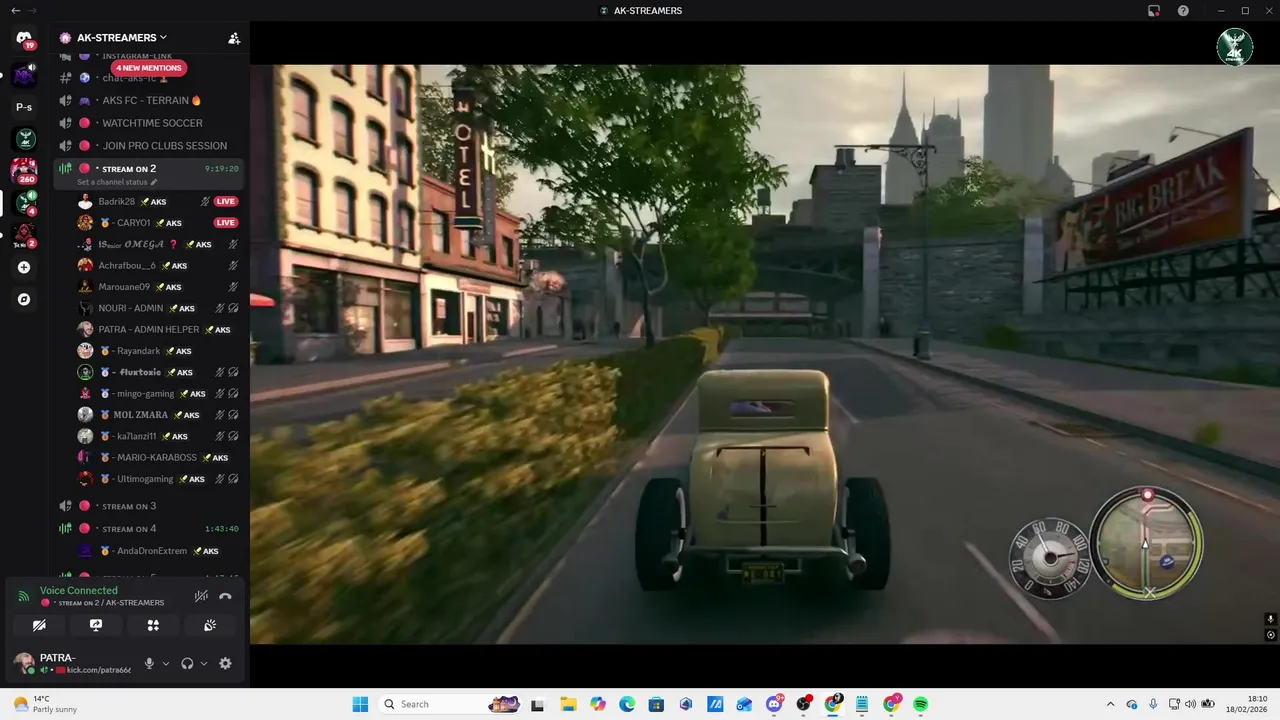
Task: Select the STREAM ON 2 channel
Action: click(x=148, y=169)
